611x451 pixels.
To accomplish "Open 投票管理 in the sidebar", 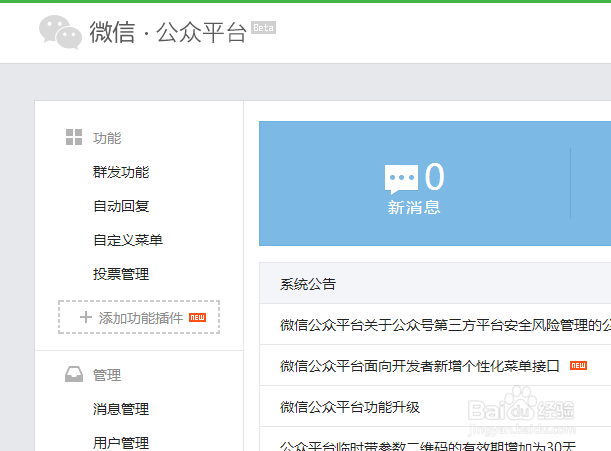I will [121, 274].
